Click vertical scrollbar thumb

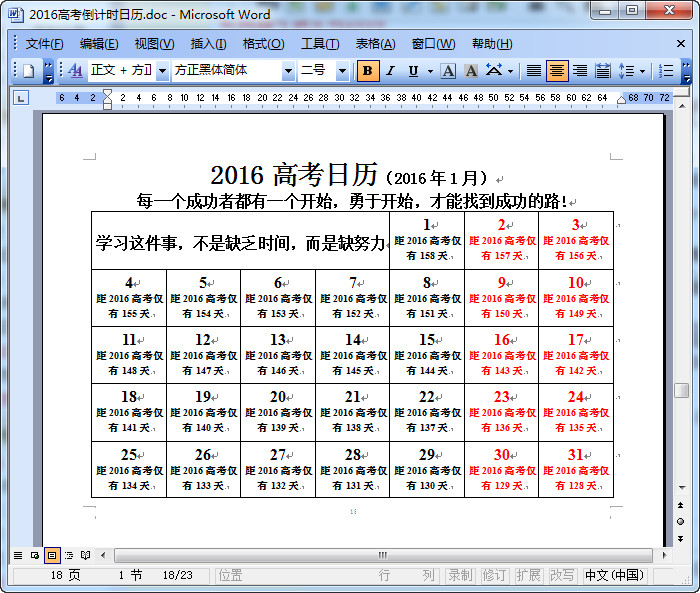682,391
